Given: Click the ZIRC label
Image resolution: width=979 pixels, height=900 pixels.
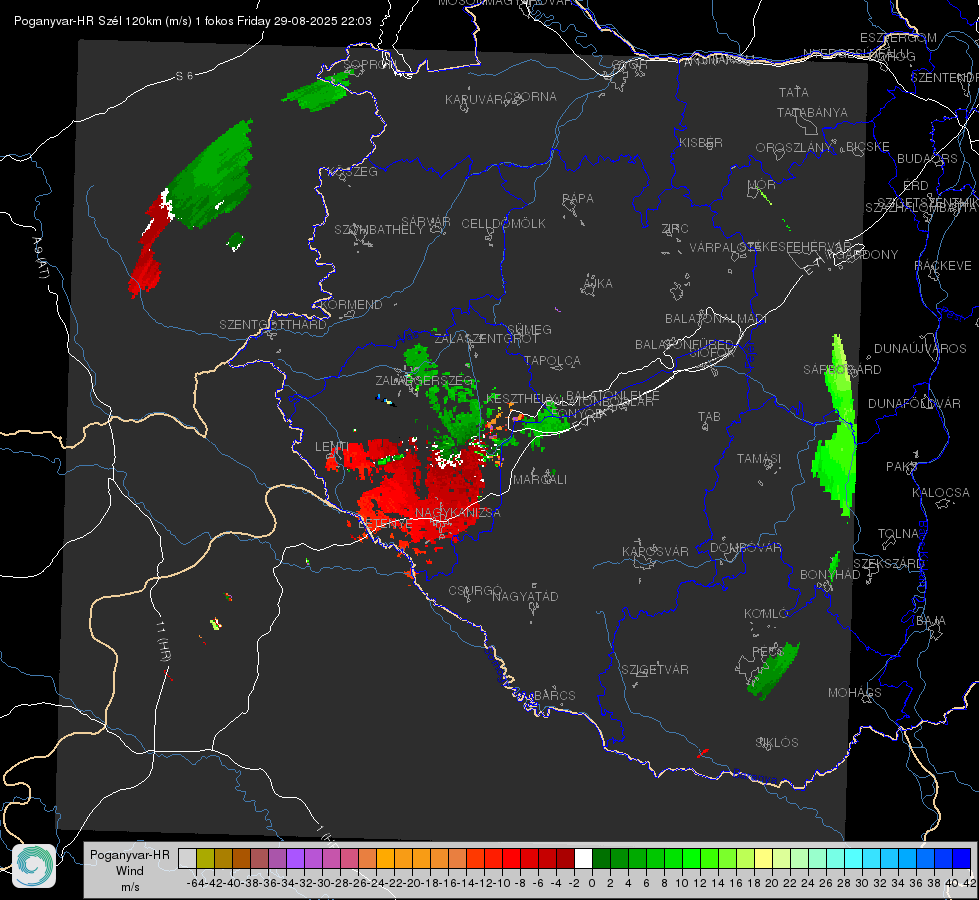Looking at the screenshot, I should coord(675,229).
